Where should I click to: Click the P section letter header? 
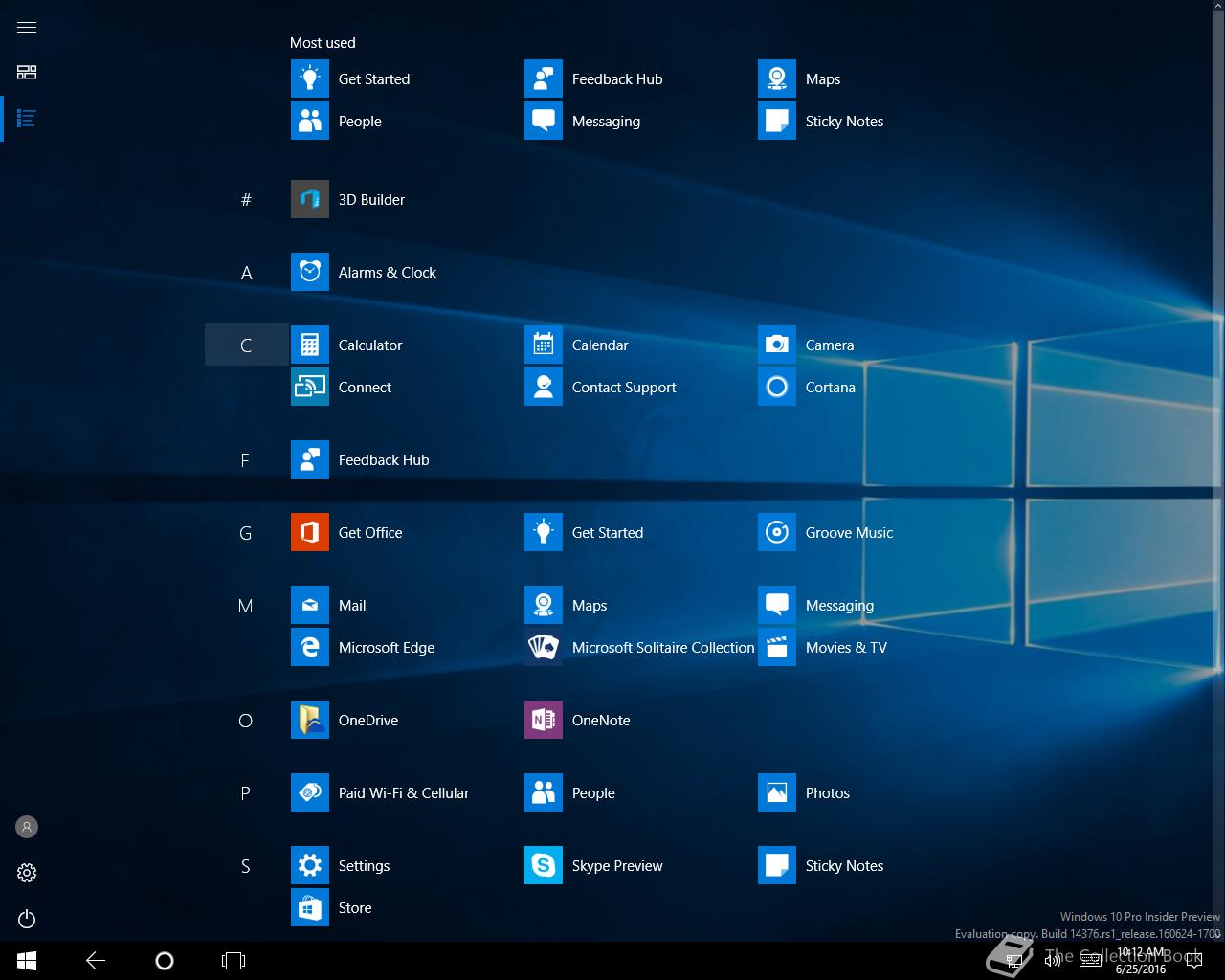246,793
